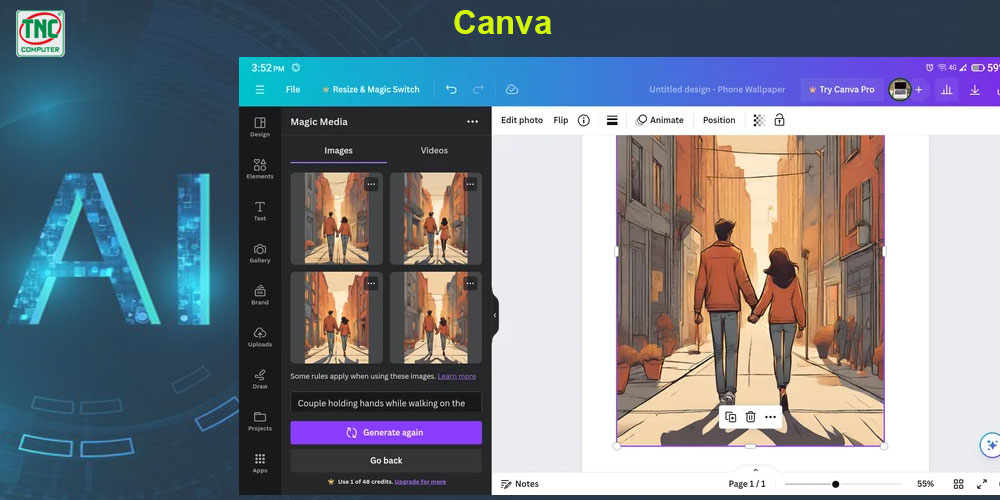Open Gallery in sidebar
This screenshot has height=500, width=1000.
260,253
